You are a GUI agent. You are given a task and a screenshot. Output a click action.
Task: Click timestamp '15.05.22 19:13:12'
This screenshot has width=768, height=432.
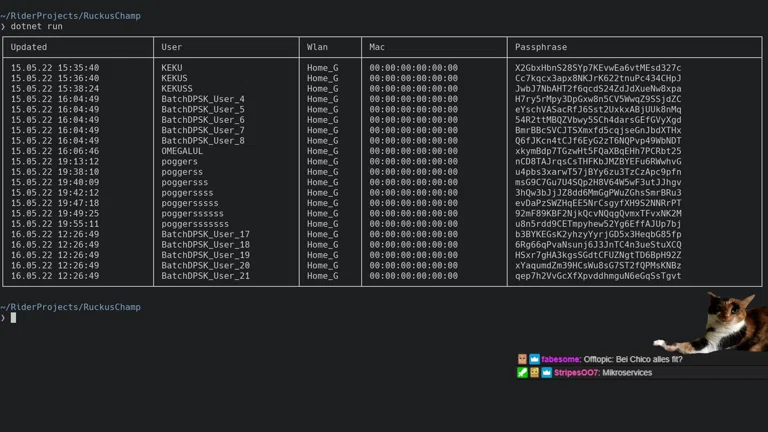[55, 162]
